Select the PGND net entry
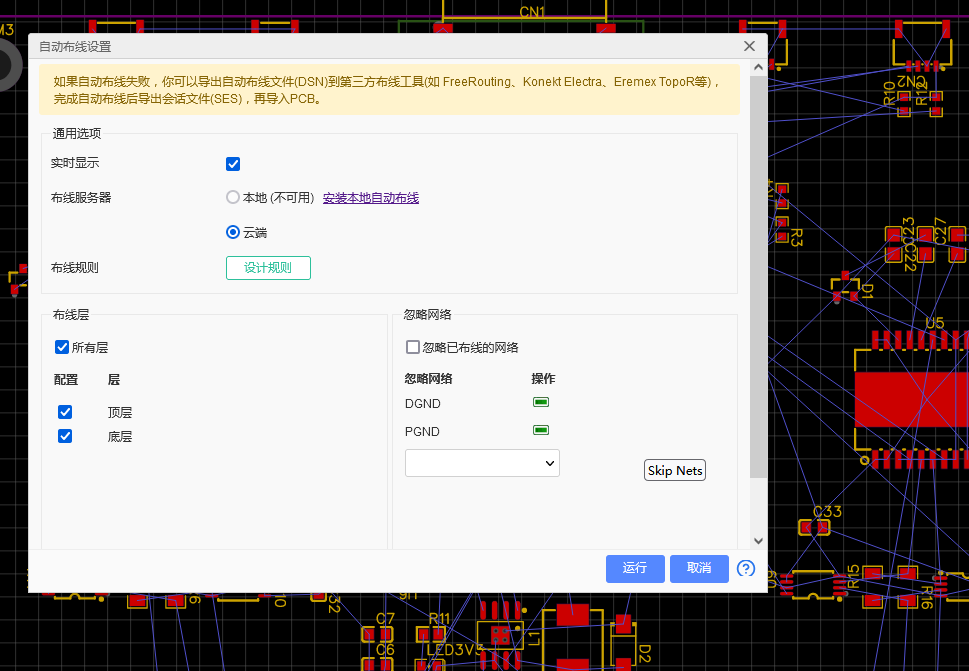This screenshot has height=671, width=969. [422, 431]
